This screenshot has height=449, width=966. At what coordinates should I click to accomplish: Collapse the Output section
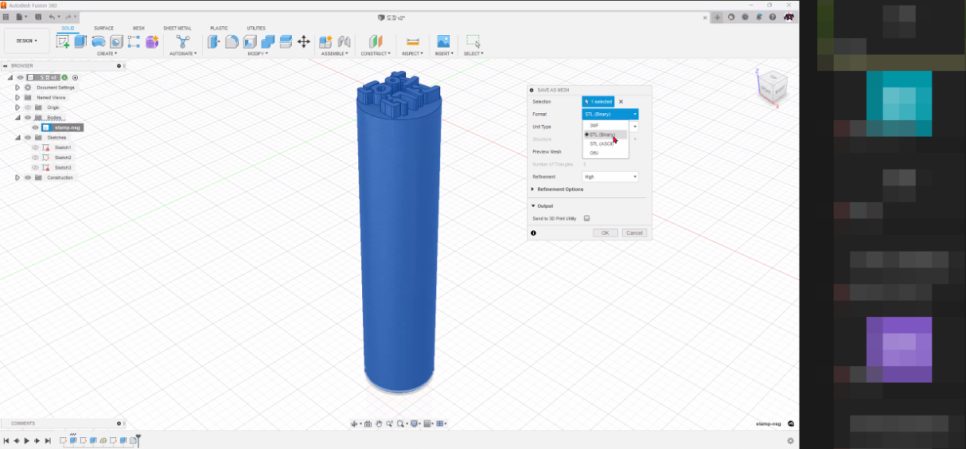tap(534, 206)
